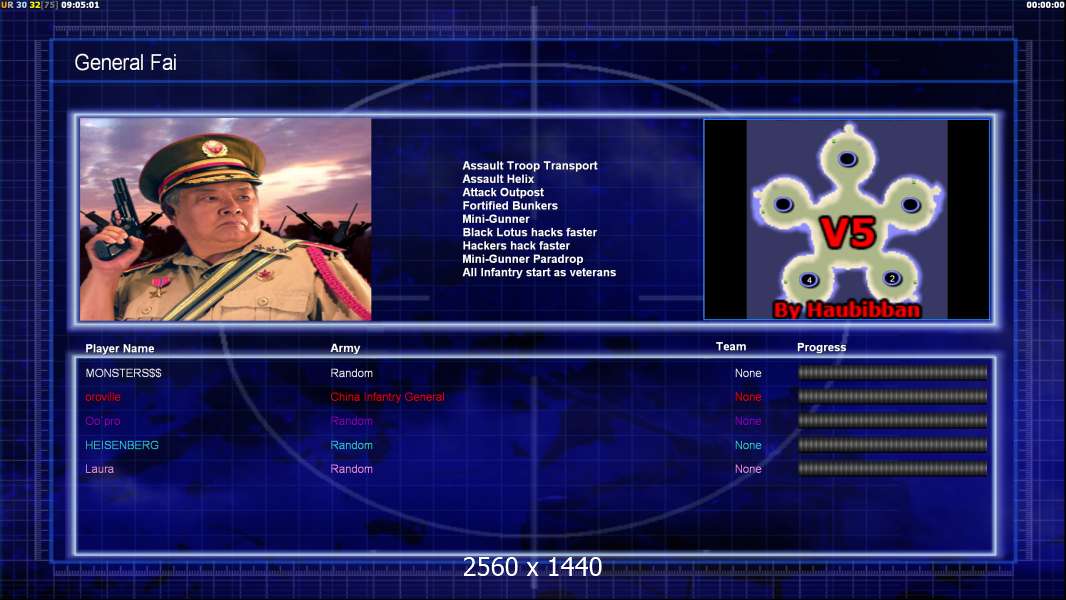Click China Infantry General army entry
Image resolution: width=1066 pixels, height=600 pixels.
coord(387,397)
